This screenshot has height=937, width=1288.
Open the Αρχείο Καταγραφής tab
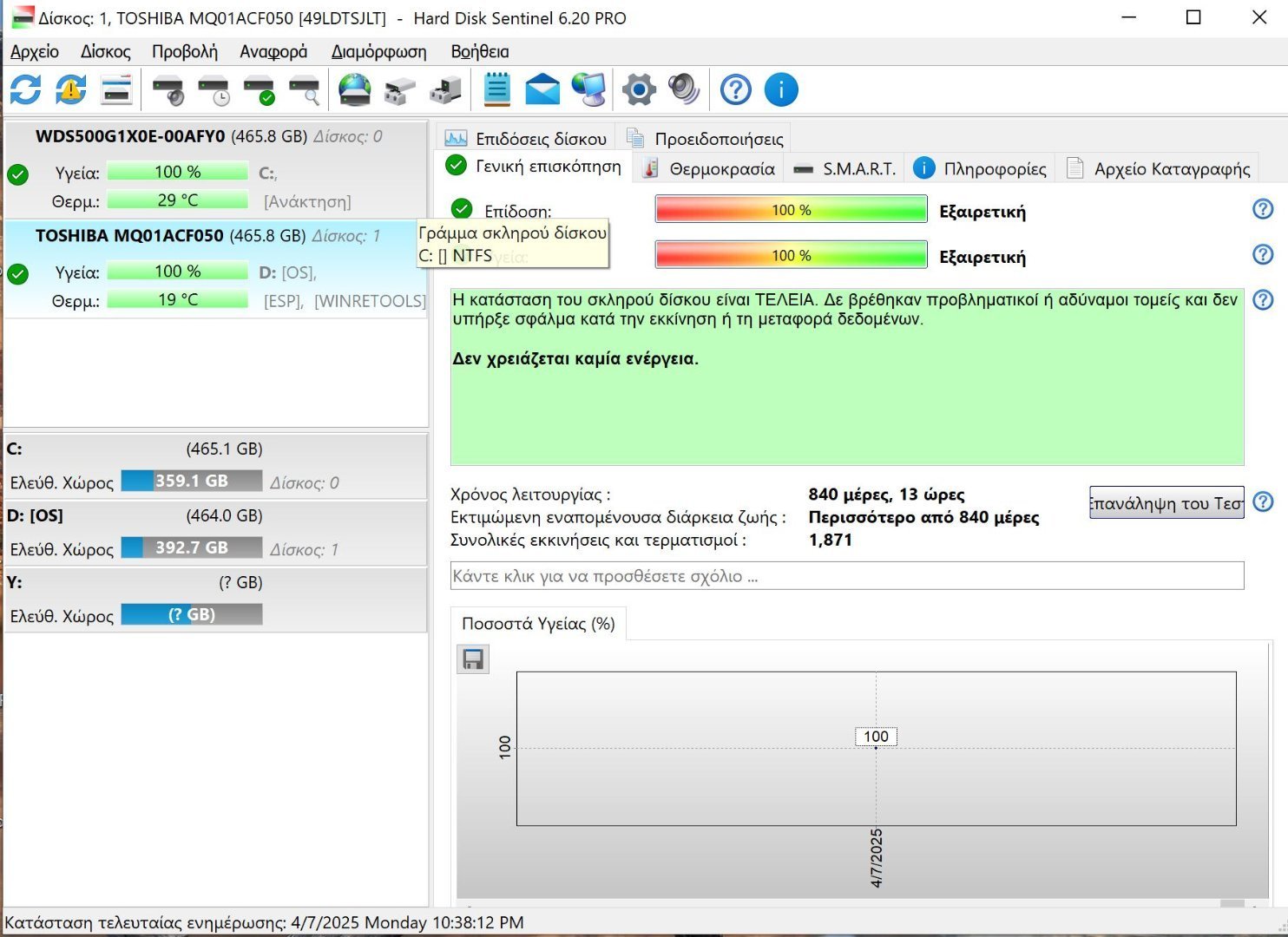1159,168
